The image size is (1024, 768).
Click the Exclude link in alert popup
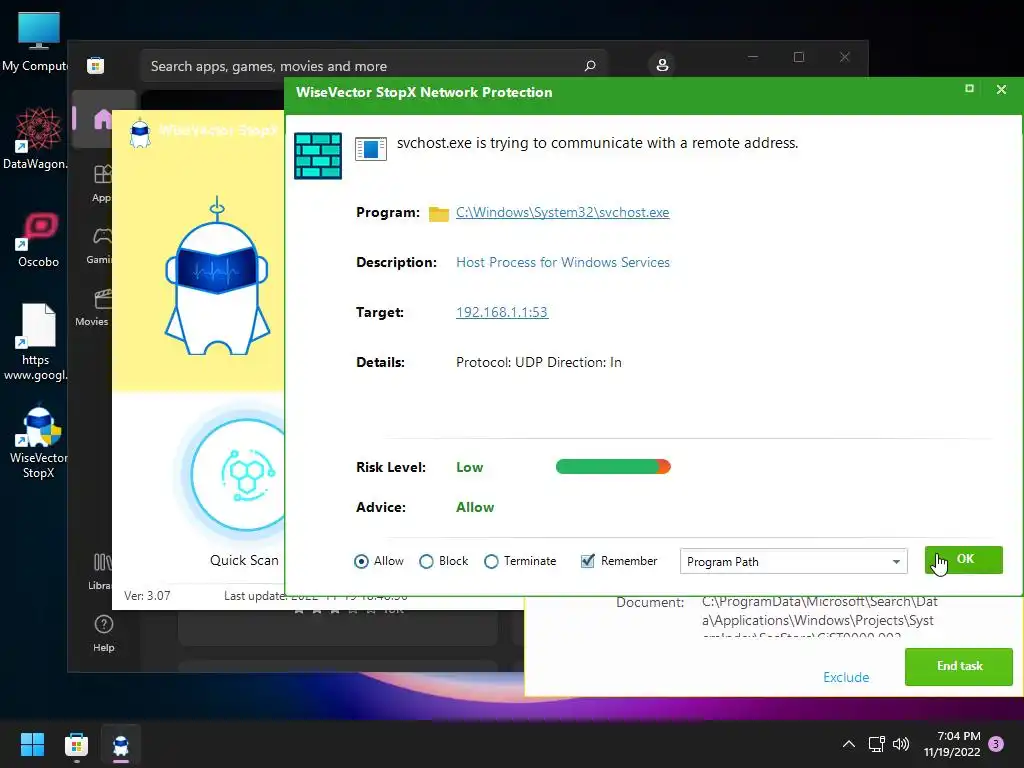pyautogui.click(x=846, y=677)
